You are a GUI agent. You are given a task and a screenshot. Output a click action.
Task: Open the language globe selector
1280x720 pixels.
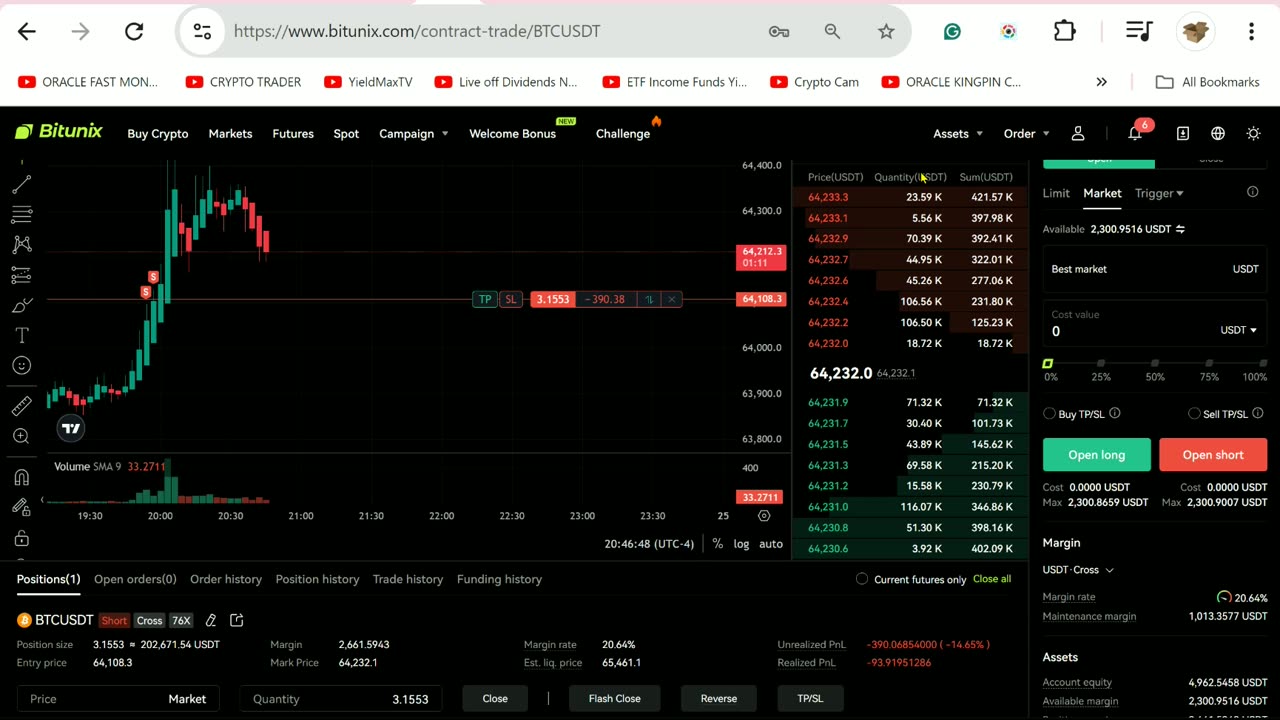coord(1218,133)
